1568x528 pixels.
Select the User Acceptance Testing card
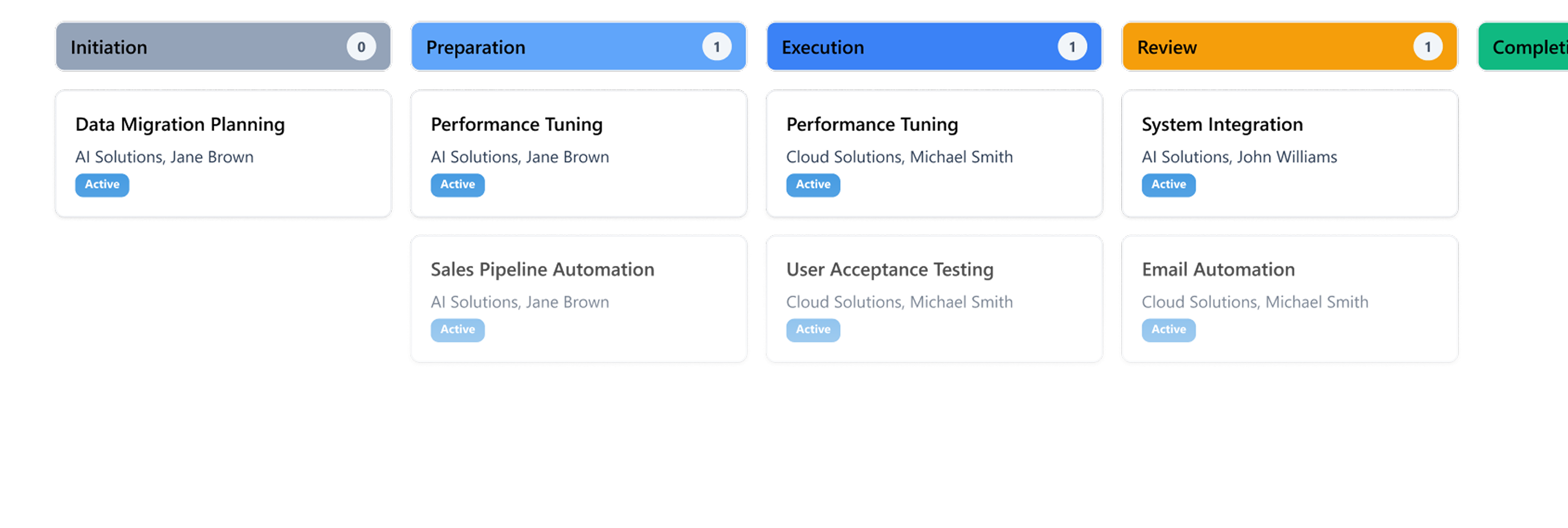pyautogui.click(x=934, y=299)
